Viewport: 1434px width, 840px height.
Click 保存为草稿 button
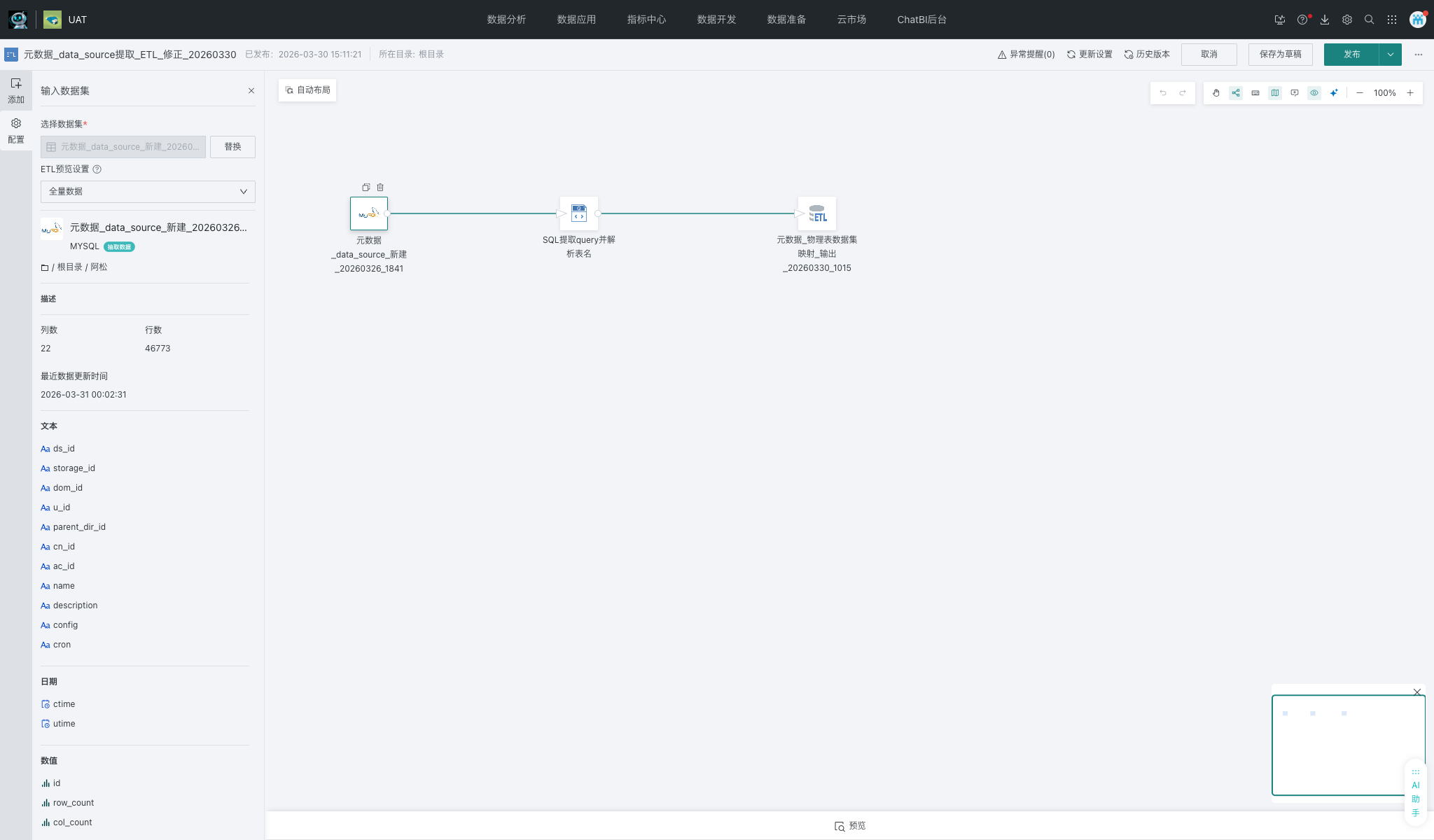[x=1280, y=55]
